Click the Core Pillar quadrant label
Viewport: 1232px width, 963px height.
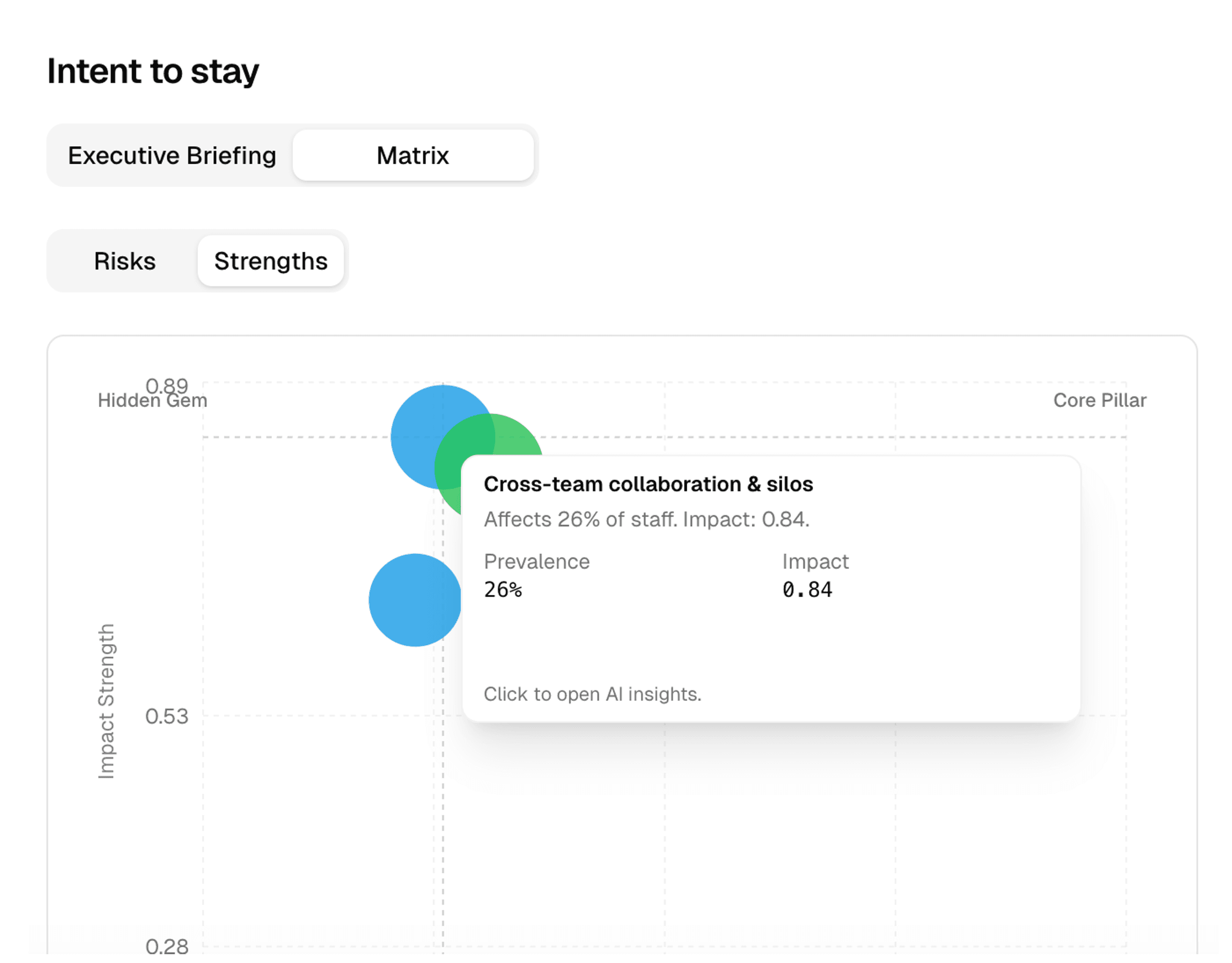tap(1100, 400)
